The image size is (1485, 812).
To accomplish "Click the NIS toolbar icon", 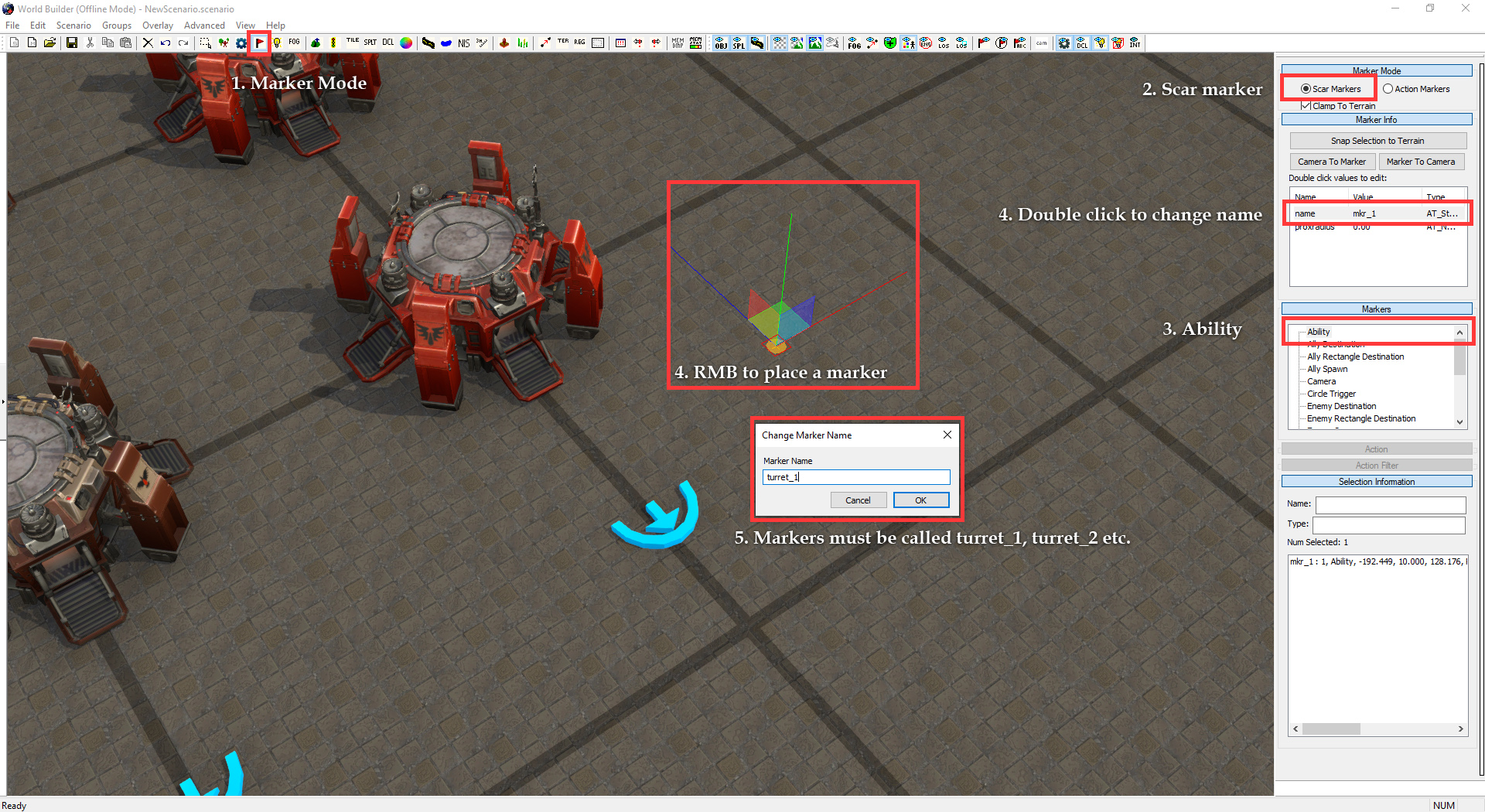I will [463, 43].
